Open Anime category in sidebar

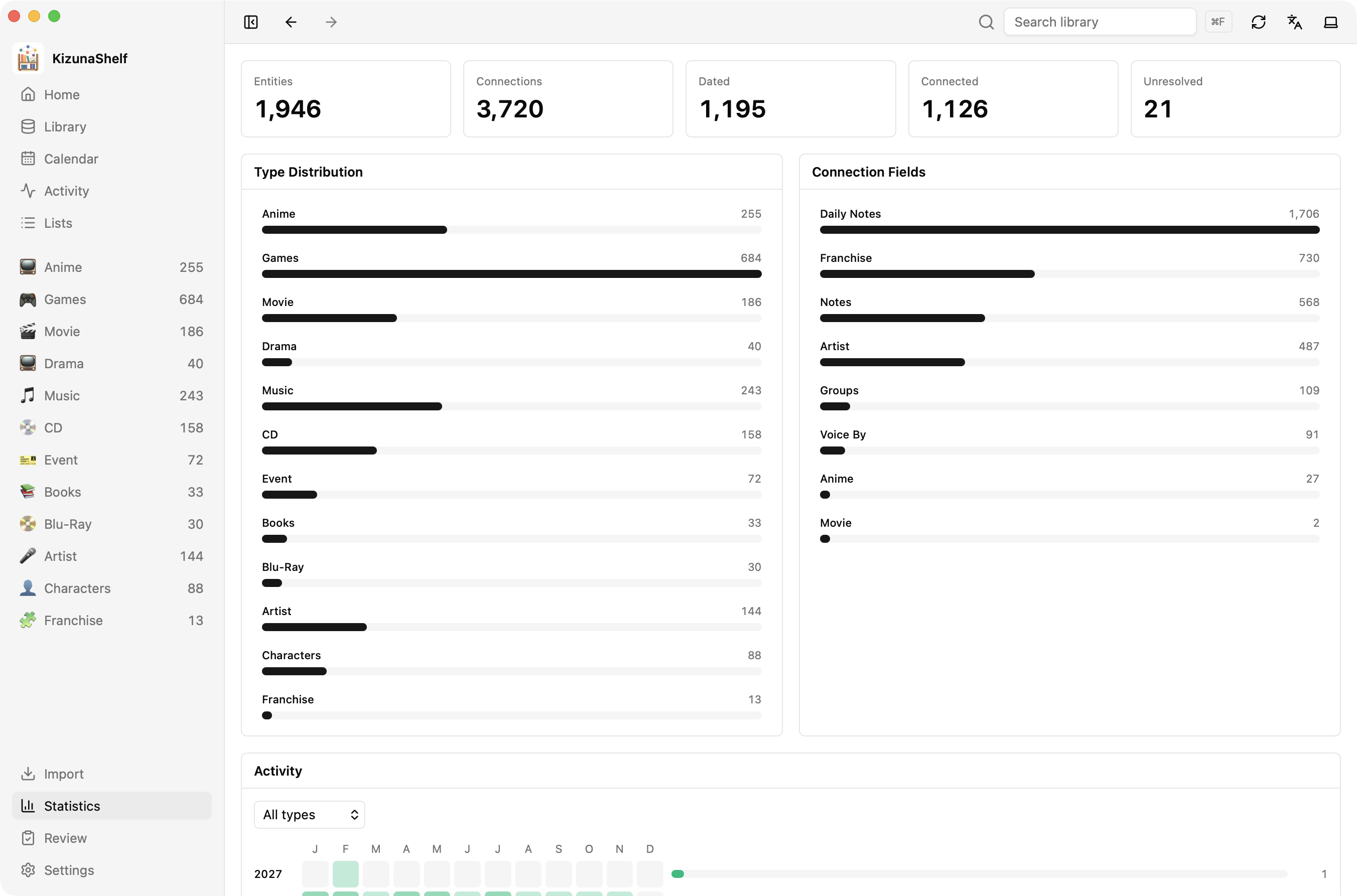[112, 267]
